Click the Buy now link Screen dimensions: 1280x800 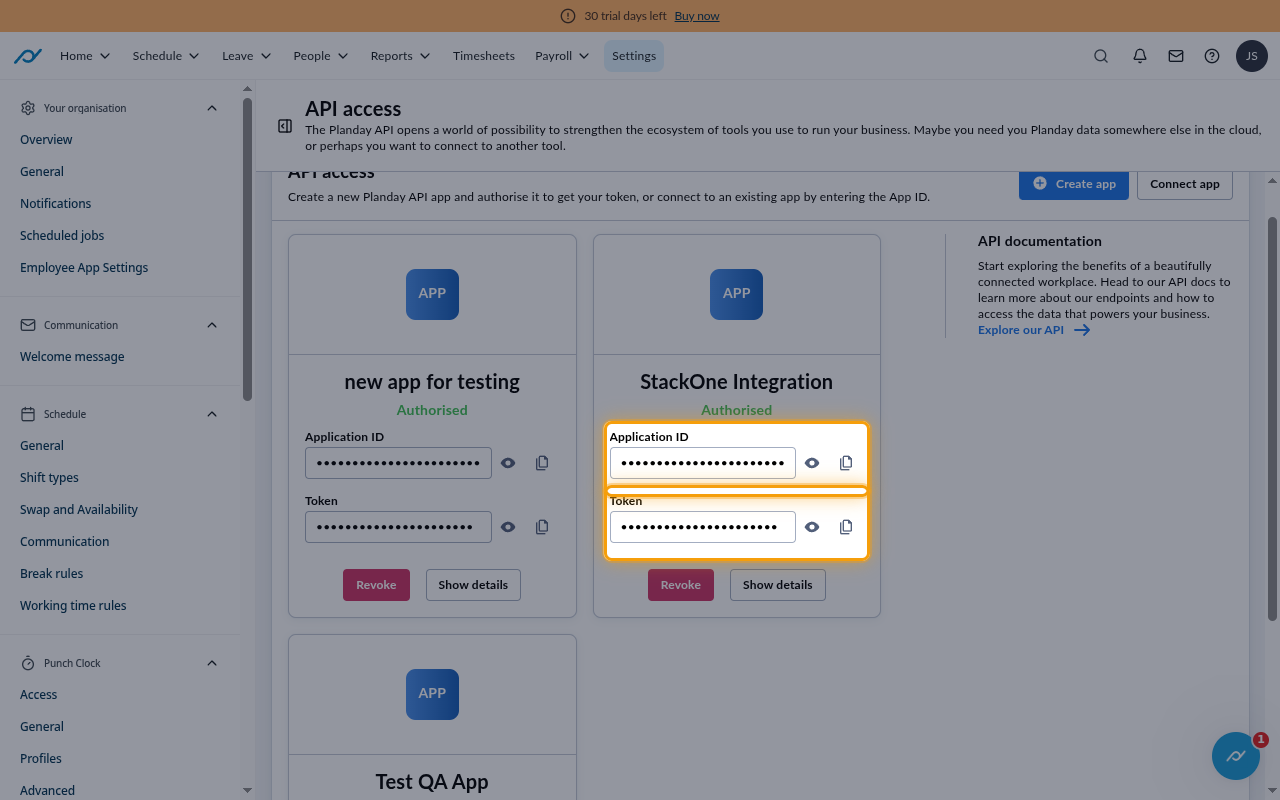coord(697,16)
